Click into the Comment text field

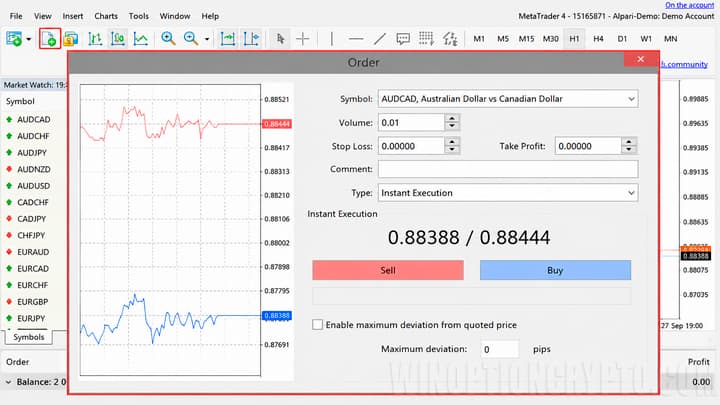(x=508, y=169)
